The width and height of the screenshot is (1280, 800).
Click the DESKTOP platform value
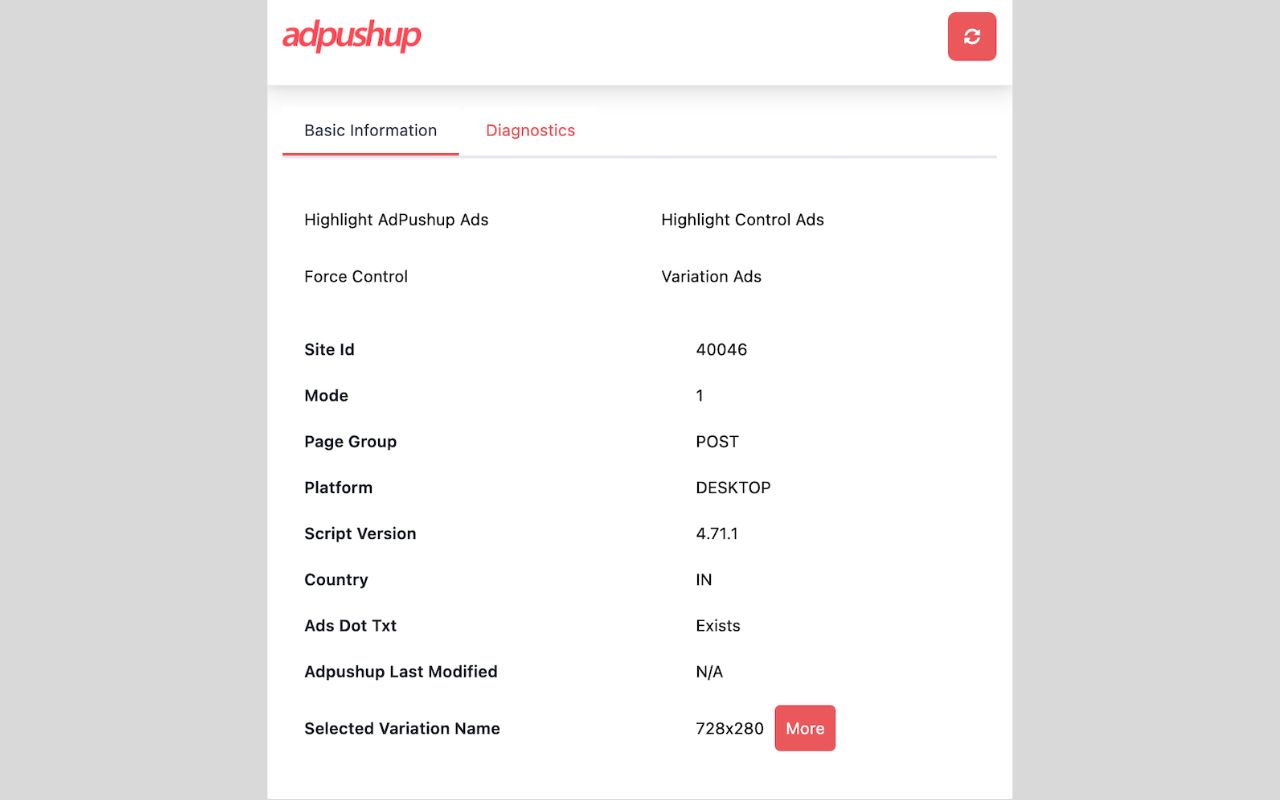pos(733,487)
